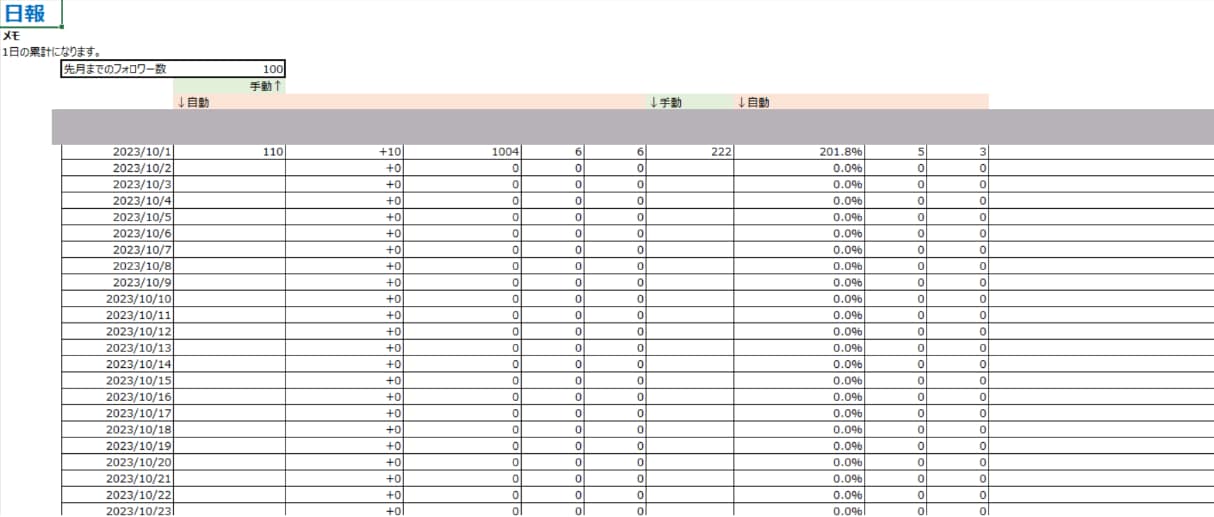The width and height of the screenshot is (1214, 517).
Task: Click the +0 cell in the 2023/10/16 row
Action: (345, 396)
